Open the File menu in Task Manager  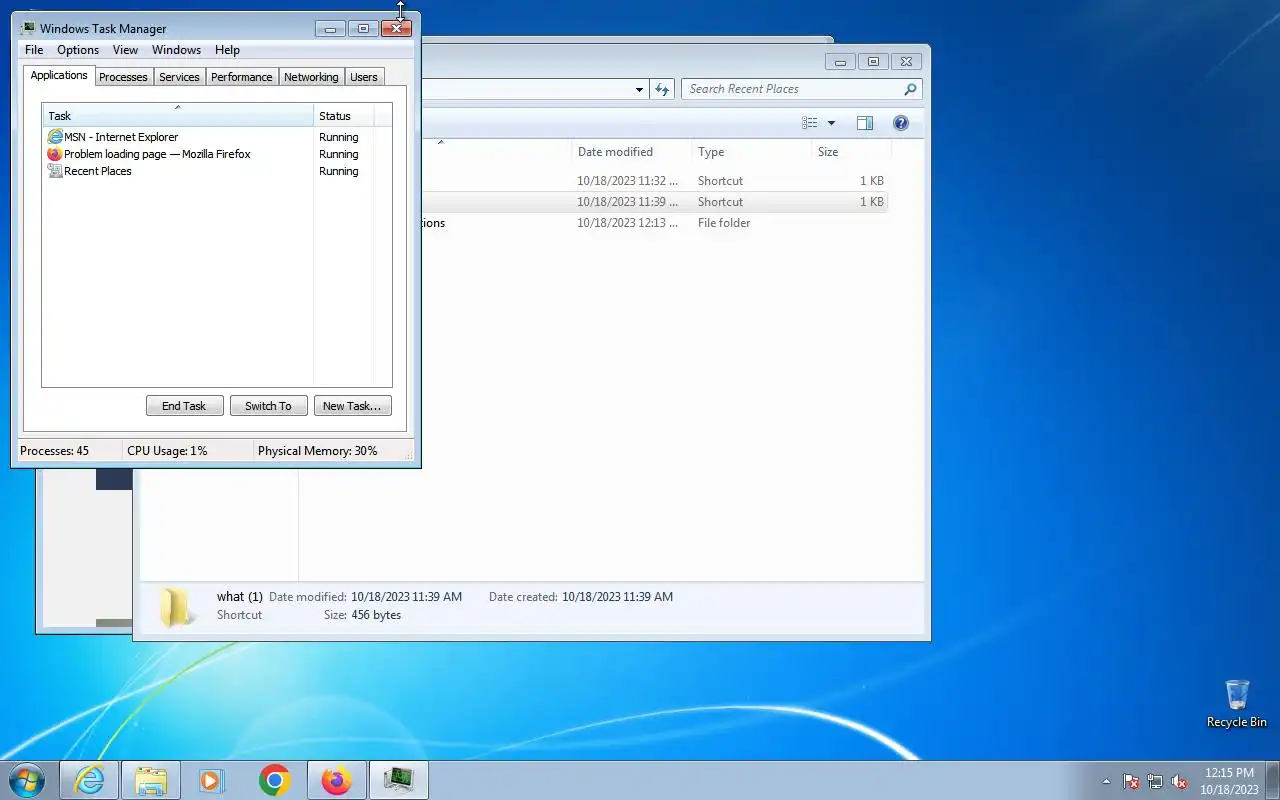[34, 50]
